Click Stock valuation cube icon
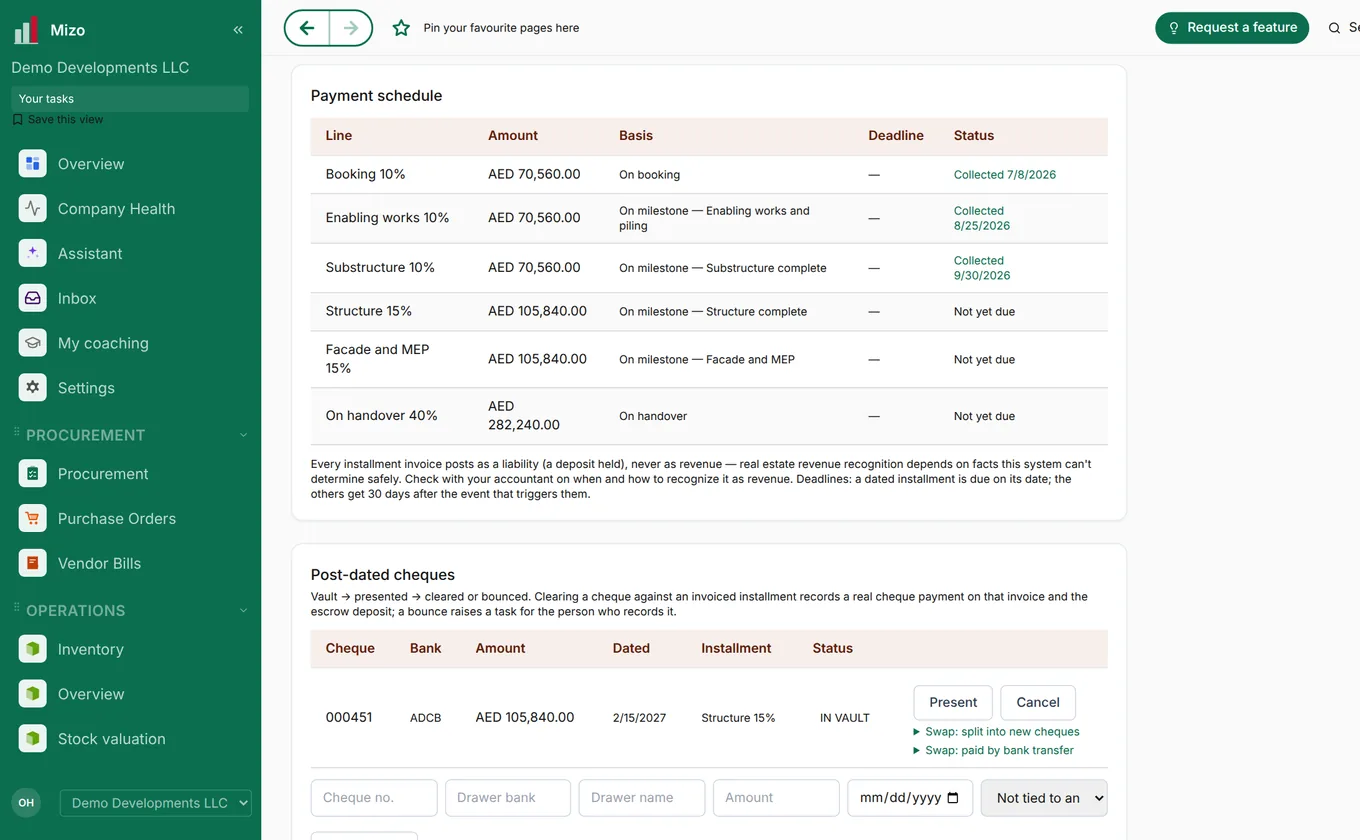This screenshot has width=1360, height=840. 33,739
